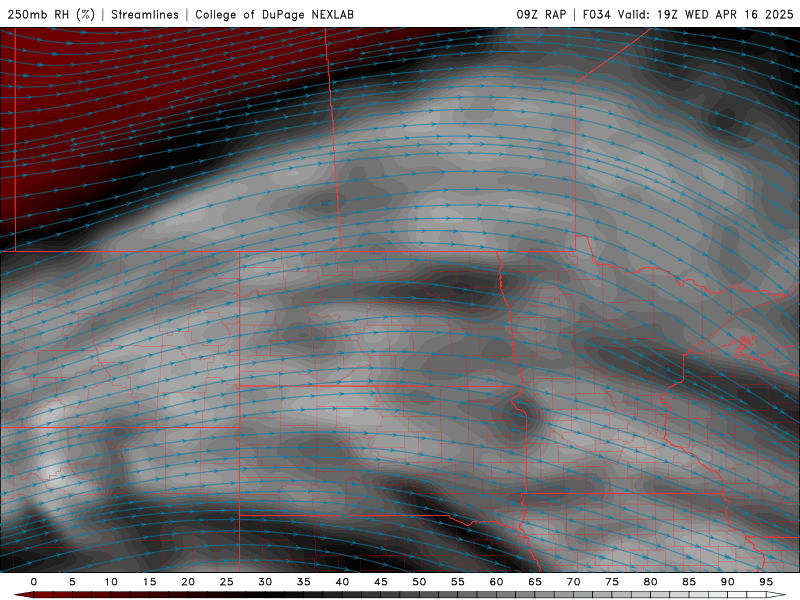This screenshot has width=800, height=600.
Task: Click the '35' value on color scale
Action: click(x=304, y=582)
